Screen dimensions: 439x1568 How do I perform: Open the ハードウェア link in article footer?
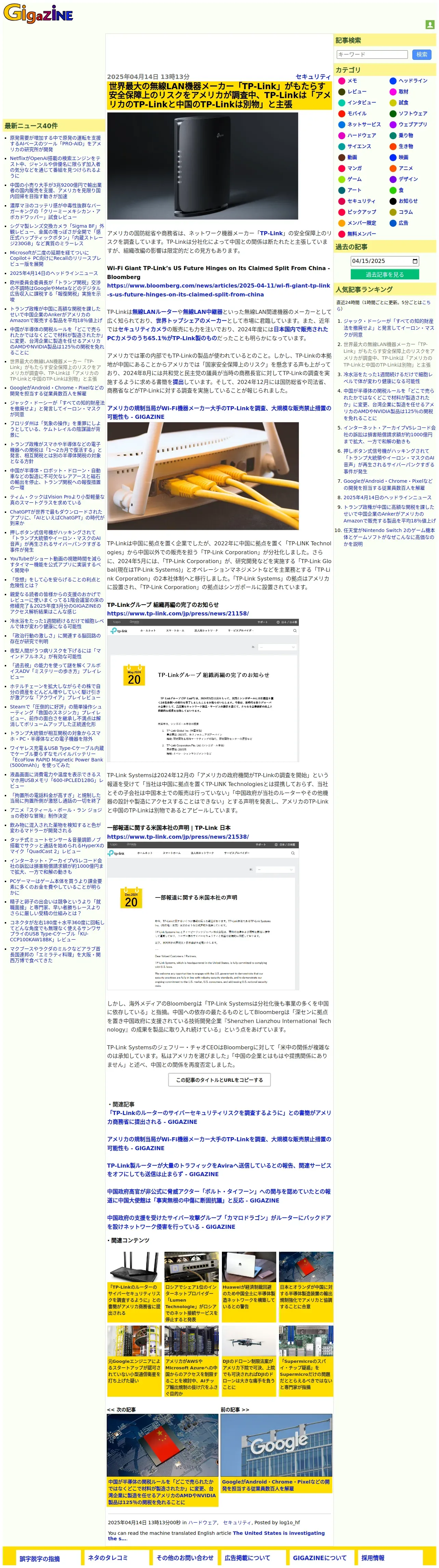(x=202, y=1522)
